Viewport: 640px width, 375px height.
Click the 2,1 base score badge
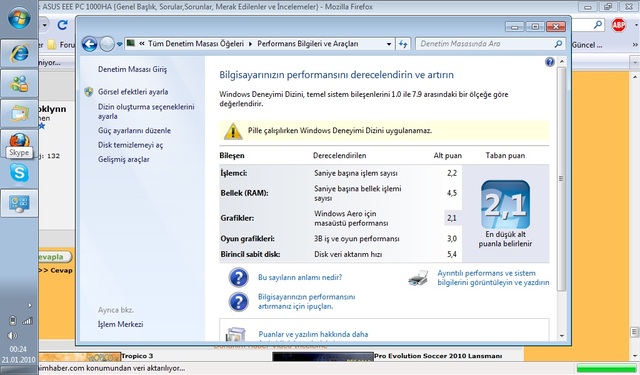tap(505, 204)
